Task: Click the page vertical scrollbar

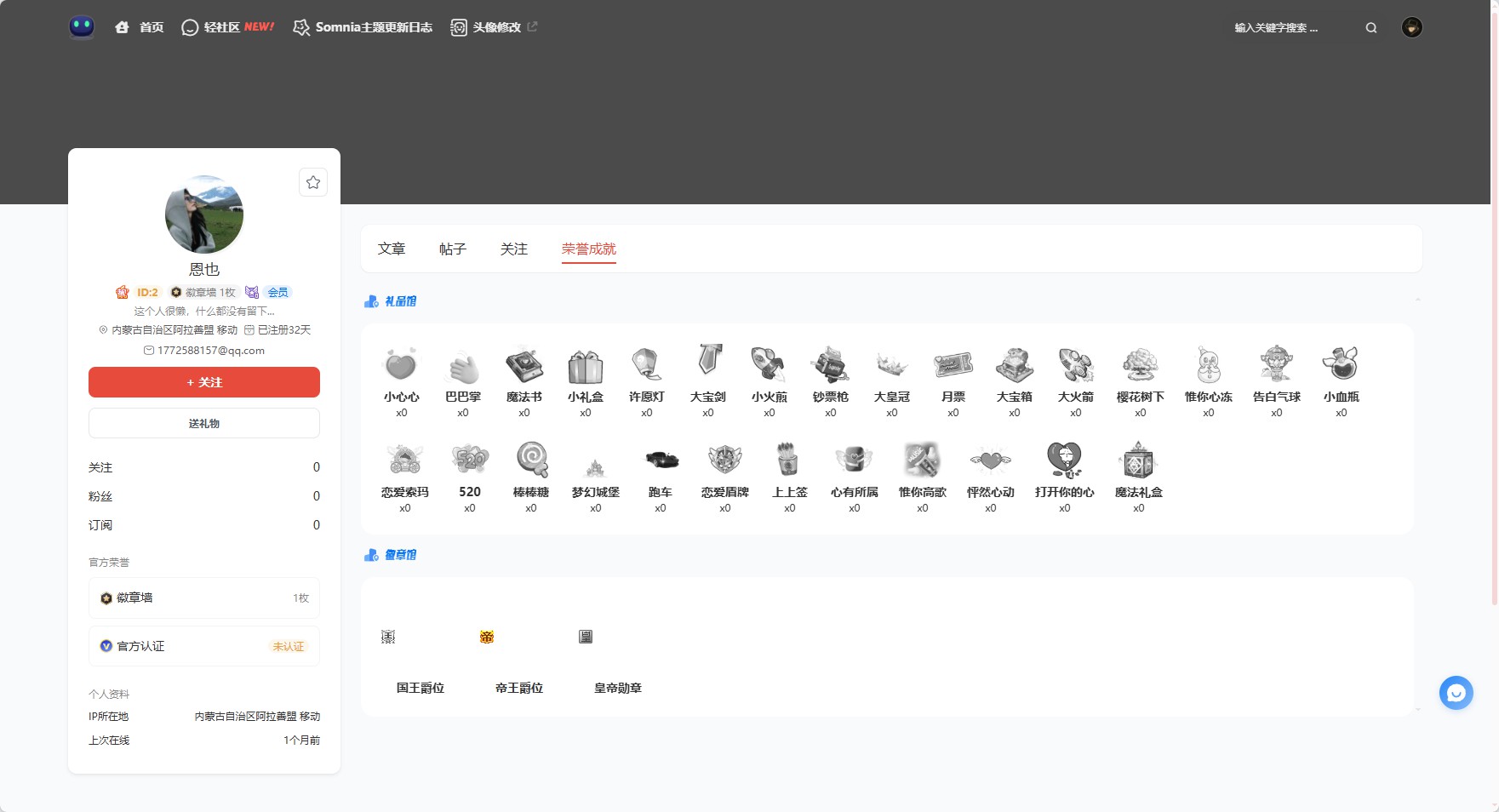Action: click(1494, 306)
